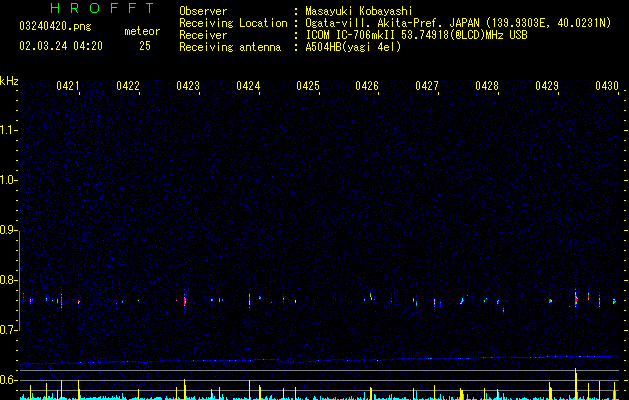Click the ICOM IC-706mkII receiver text
The image size is (629, 400).
click(x=416, y=35)
